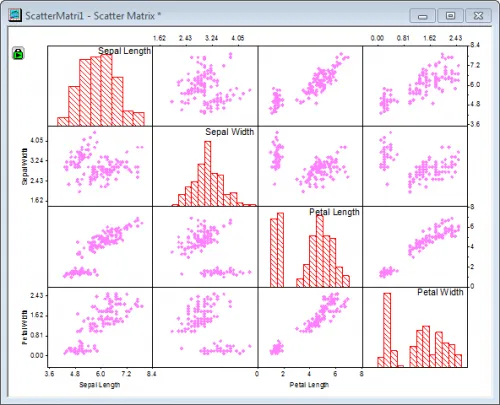Click the ScatterMatri1 window title icon
This screenshot has width=500, height=405.
point(15,15)
